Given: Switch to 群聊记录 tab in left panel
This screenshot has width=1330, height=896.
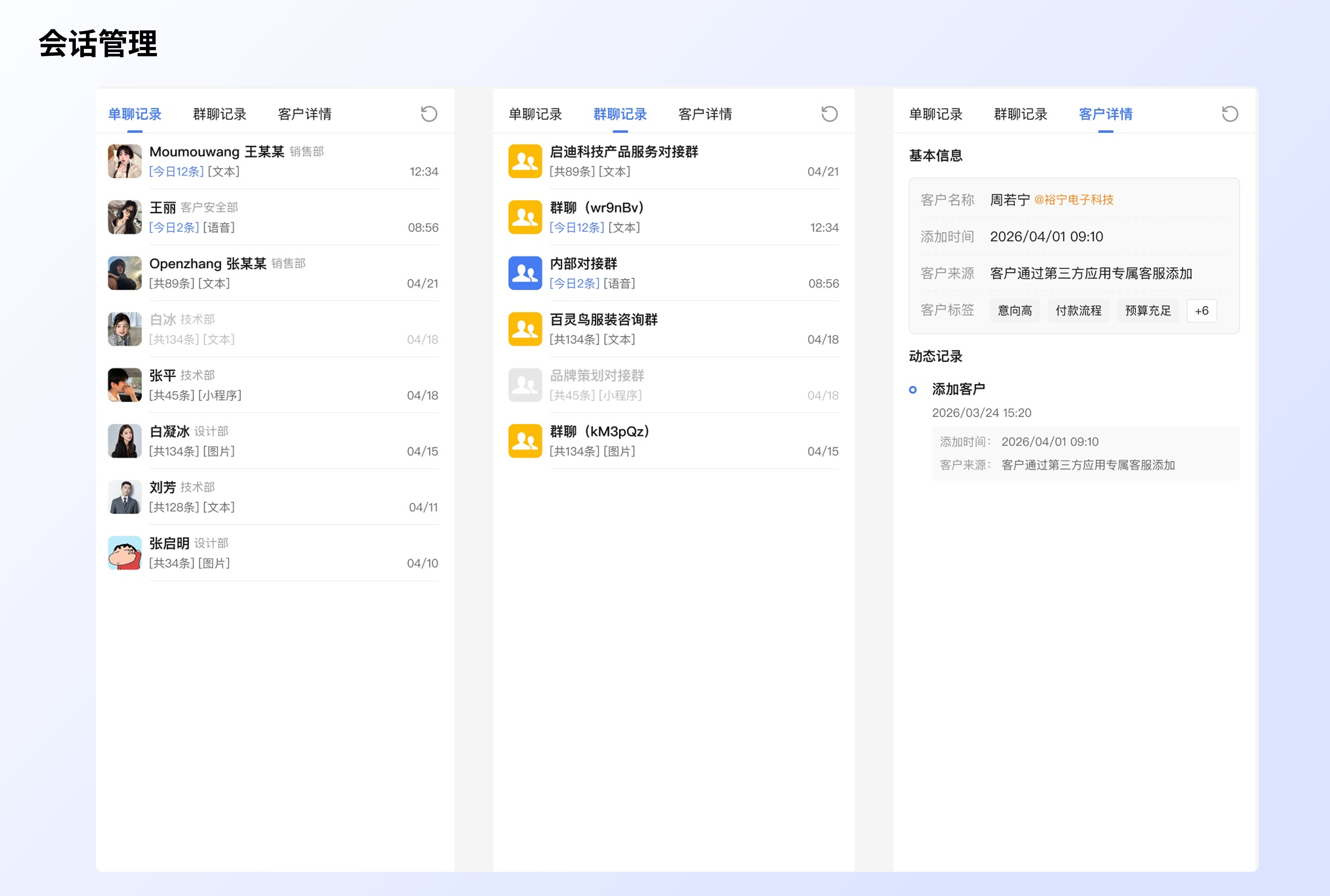Looking at the screenshot, I should coord(220,114).
